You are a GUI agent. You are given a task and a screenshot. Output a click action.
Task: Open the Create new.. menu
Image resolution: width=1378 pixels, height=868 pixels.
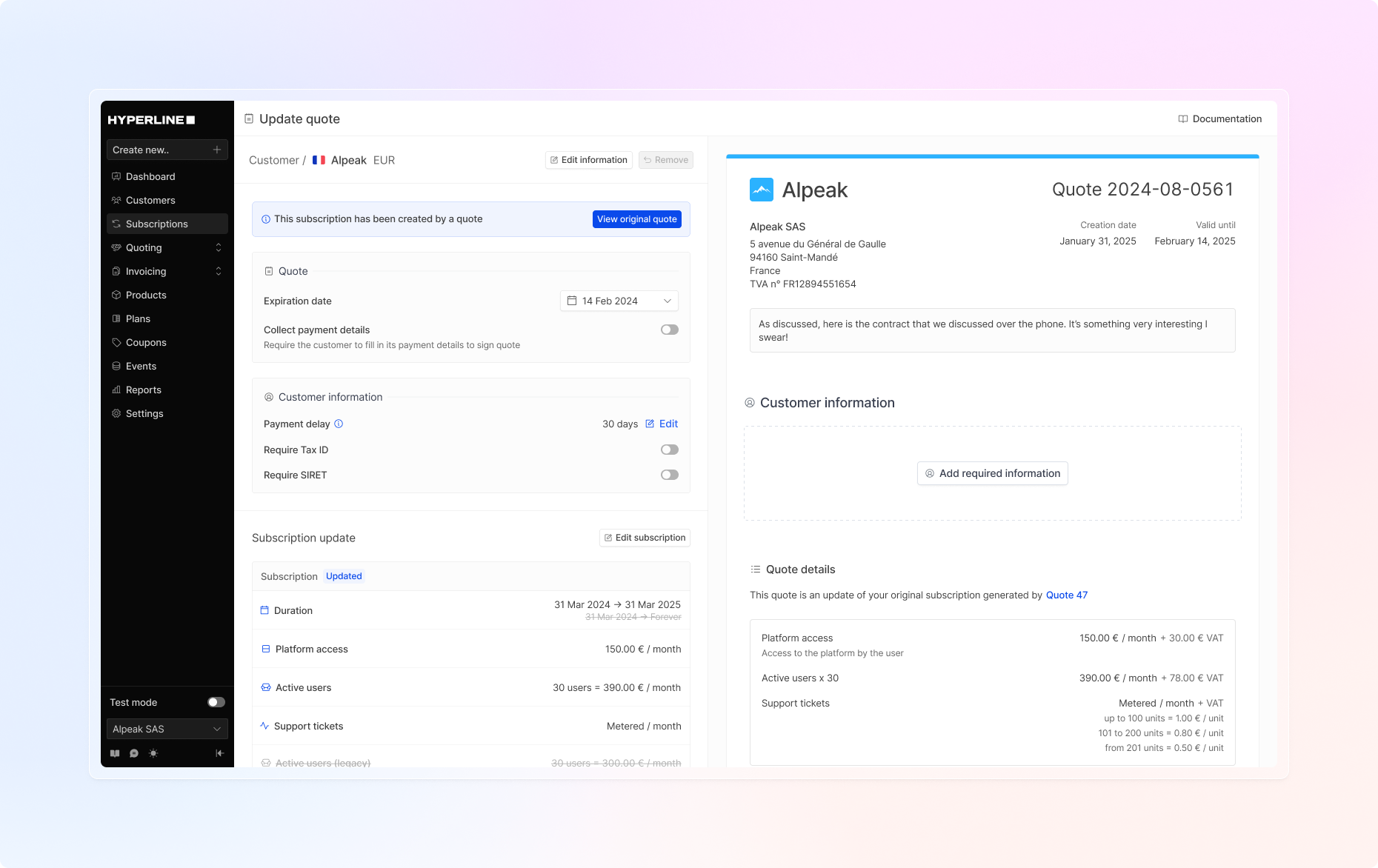pos(167,150)
